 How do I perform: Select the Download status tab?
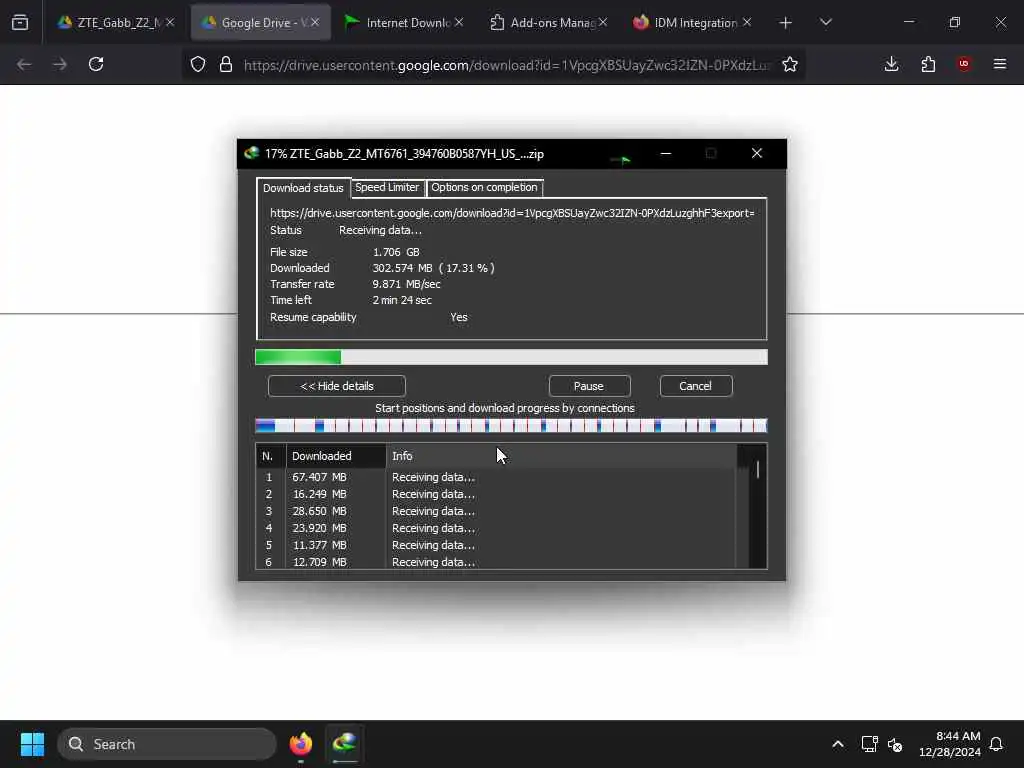[303, 188]
